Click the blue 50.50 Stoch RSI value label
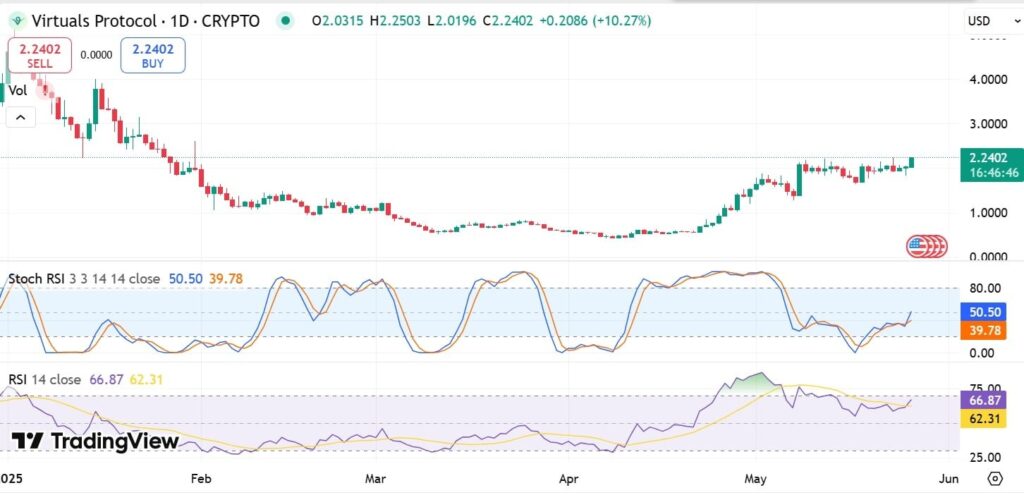Viewport: 1024px width, 495px height. [988, 312]
